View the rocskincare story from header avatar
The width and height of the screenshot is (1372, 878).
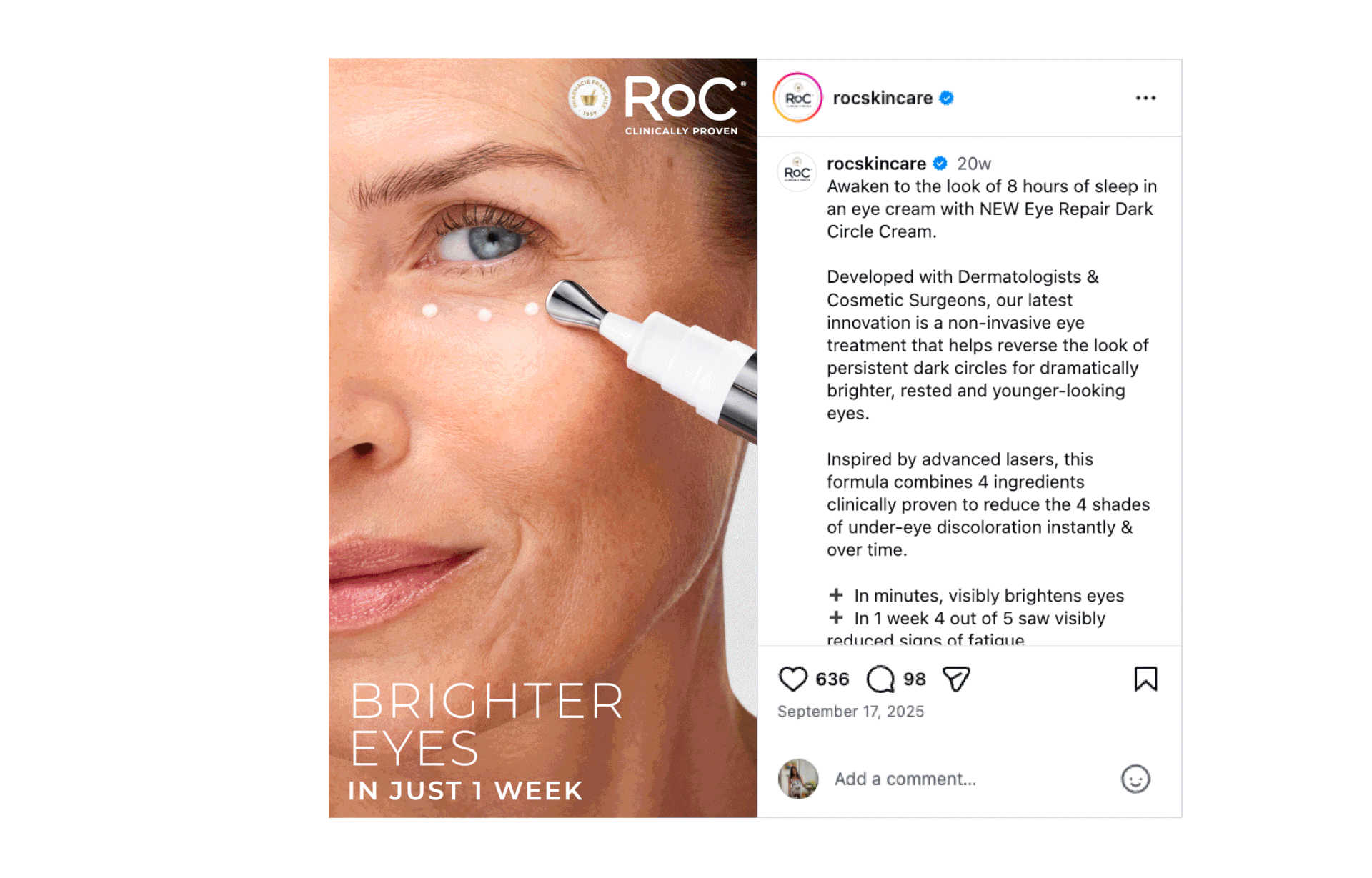point(797,98)
